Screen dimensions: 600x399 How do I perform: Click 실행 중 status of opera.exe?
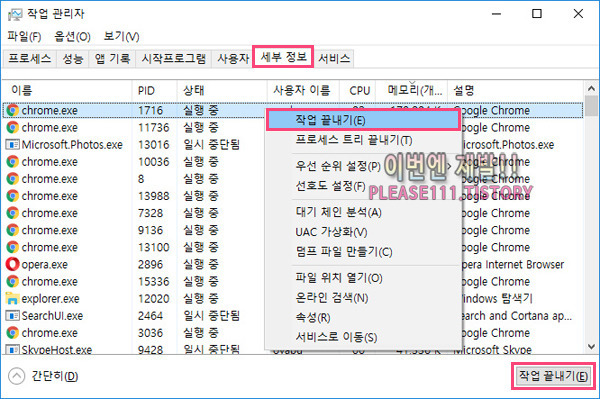[x=201, y=264]
